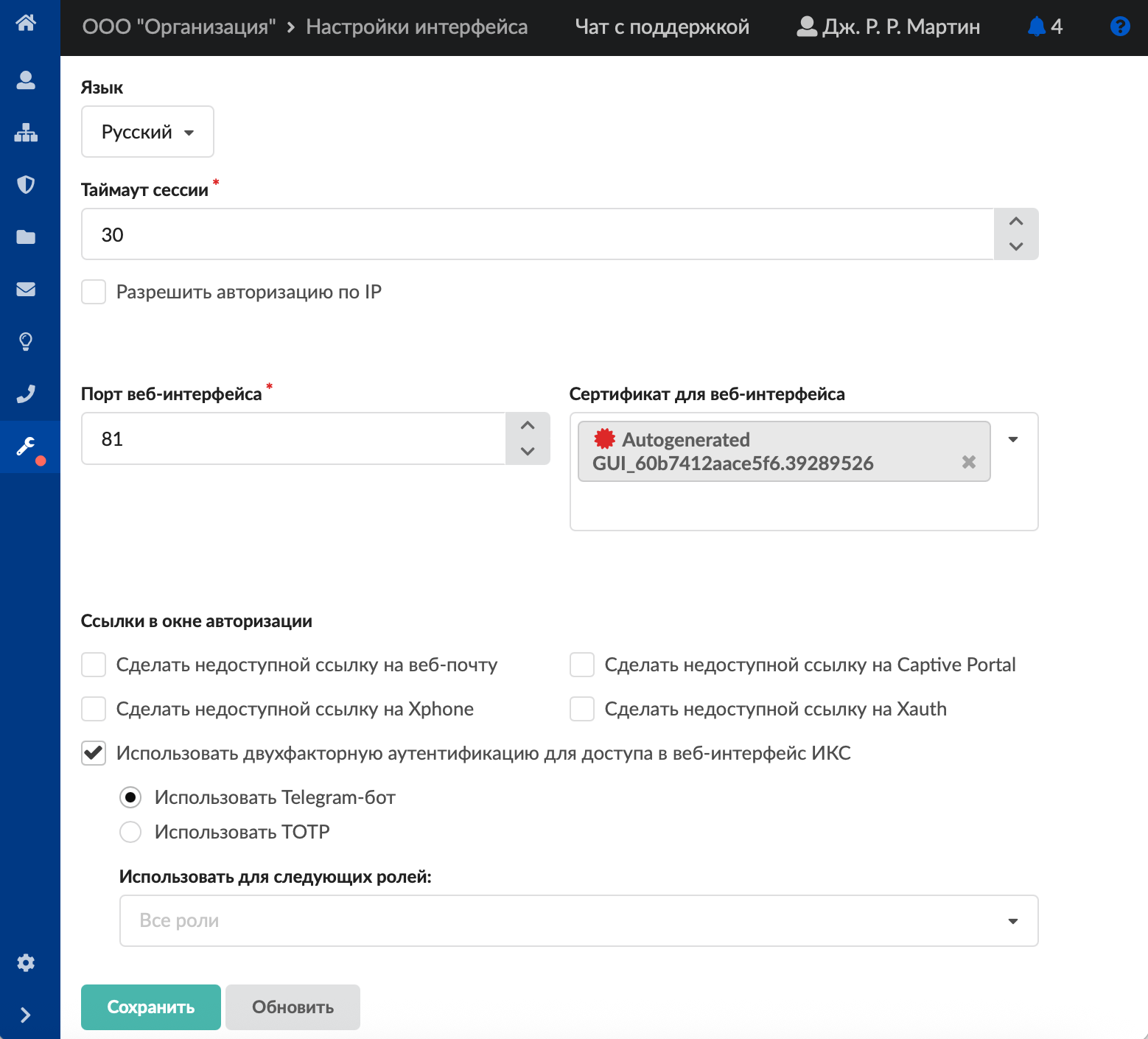The width and height of the screenshot is (1148, 1039).
Task: Uncheck two-factor authentication checkbox
Action: pyautogui.click(x=94, y=753)
